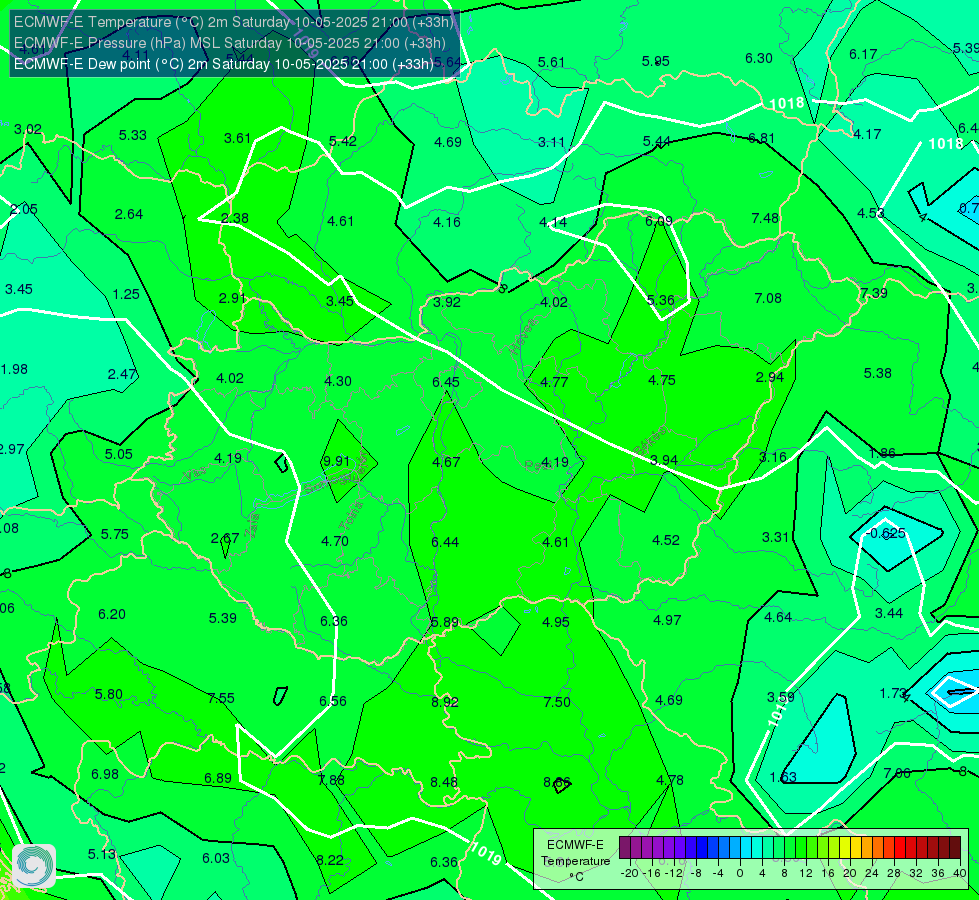979x900 pixels.
Task: Click the Tolna county label on map
Action: 350,517
